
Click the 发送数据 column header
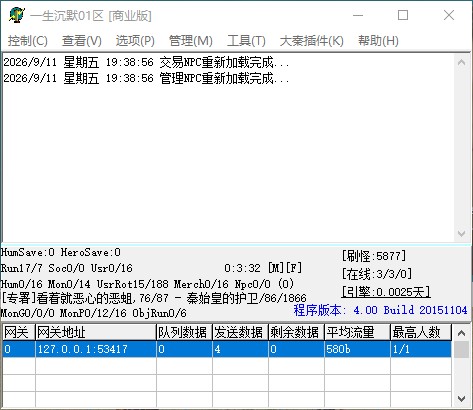[240, 332]
